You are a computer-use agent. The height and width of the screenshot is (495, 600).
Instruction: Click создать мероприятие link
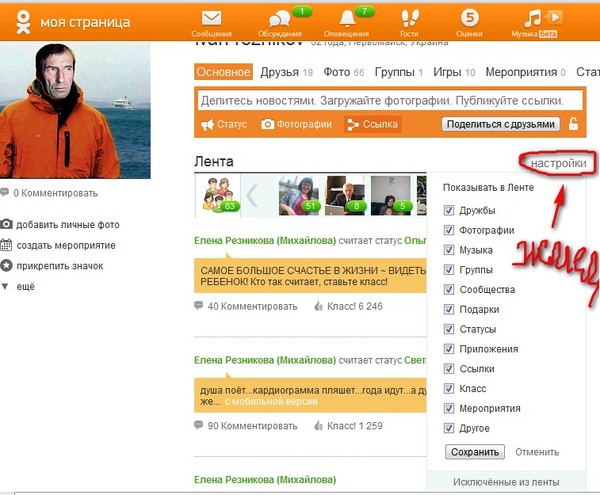tap(66, 245)
